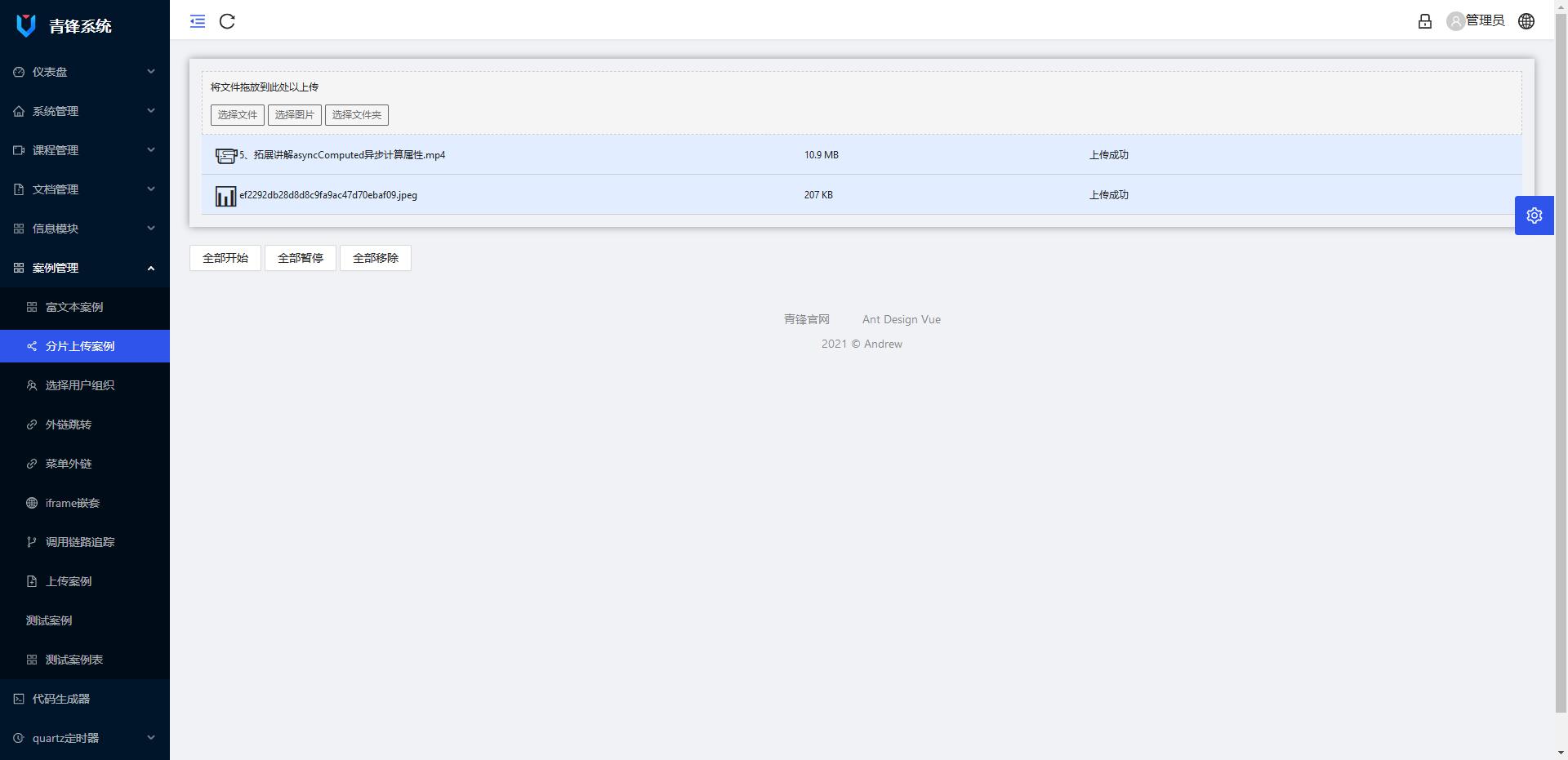This screenshot has height=760, width=1568.
Task: Click the 全部移除 button
Action: pyautogui.click(x=376, y=258)
